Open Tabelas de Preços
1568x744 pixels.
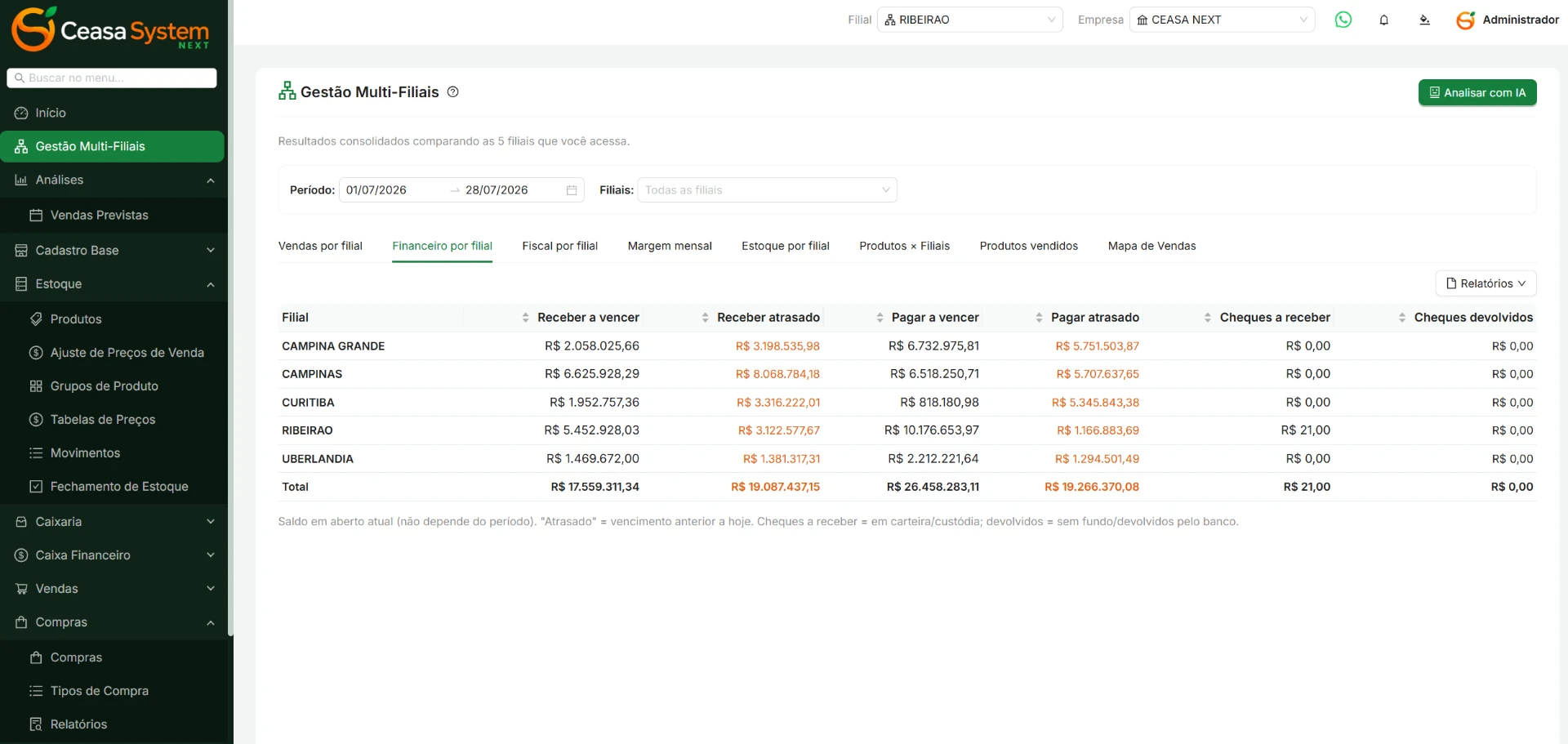[113, 419]
